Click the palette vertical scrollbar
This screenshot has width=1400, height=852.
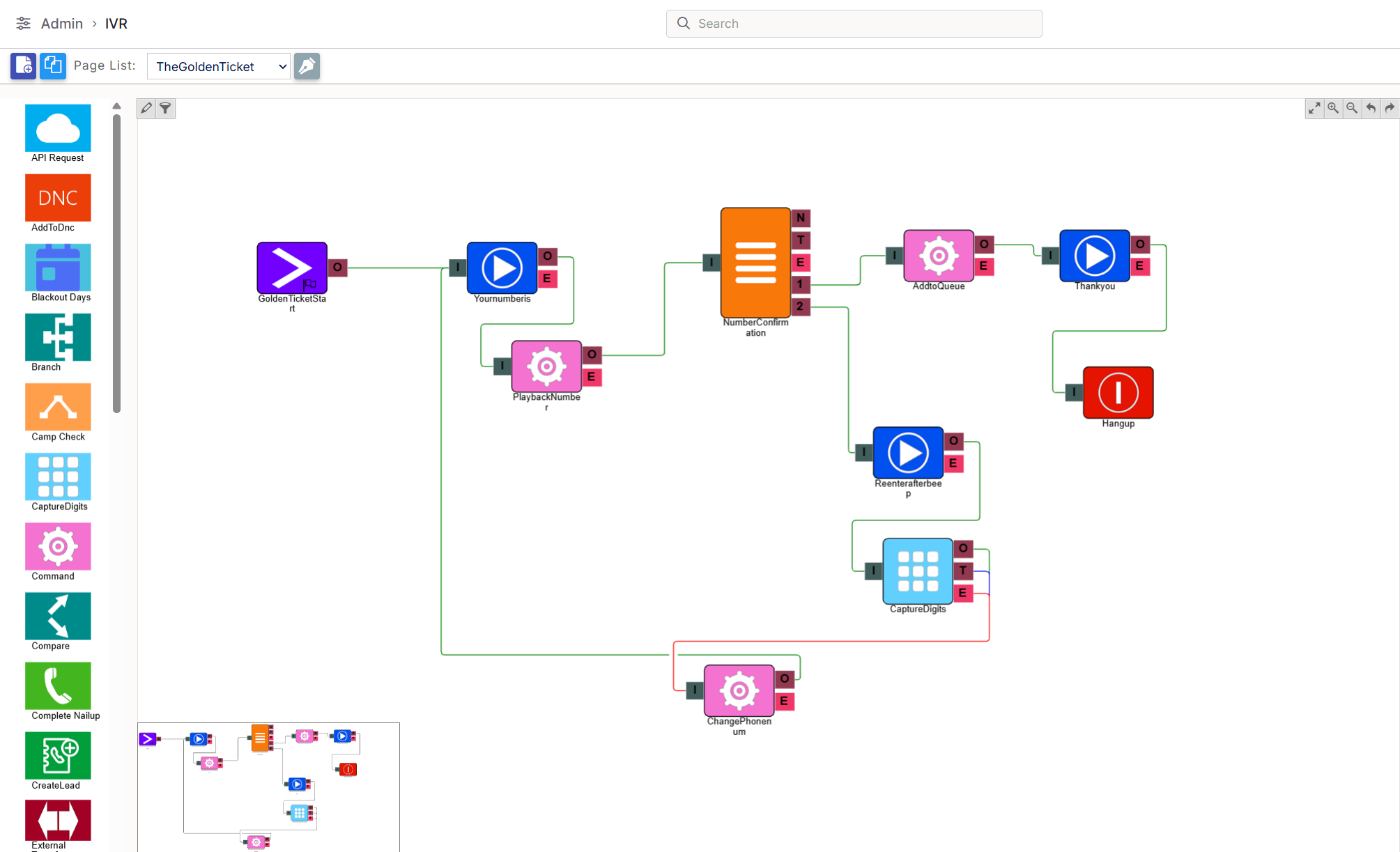(x=116, y=263)
